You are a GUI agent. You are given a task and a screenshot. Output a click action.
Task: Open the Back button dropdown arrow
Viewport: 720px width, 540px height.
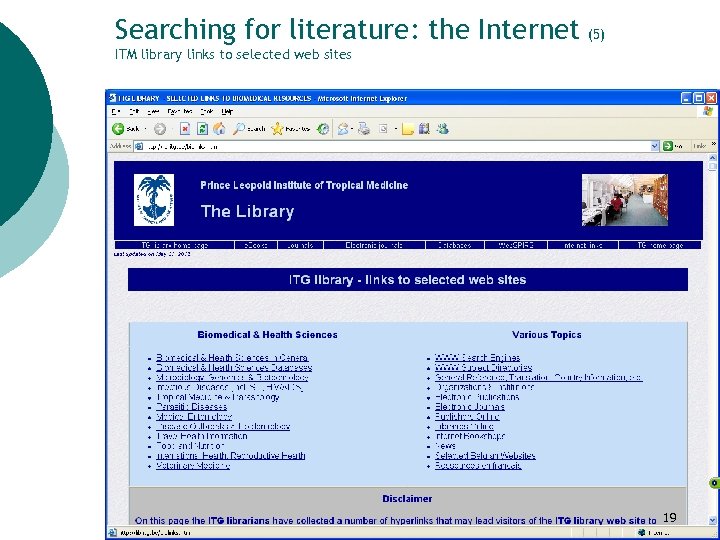146,129
